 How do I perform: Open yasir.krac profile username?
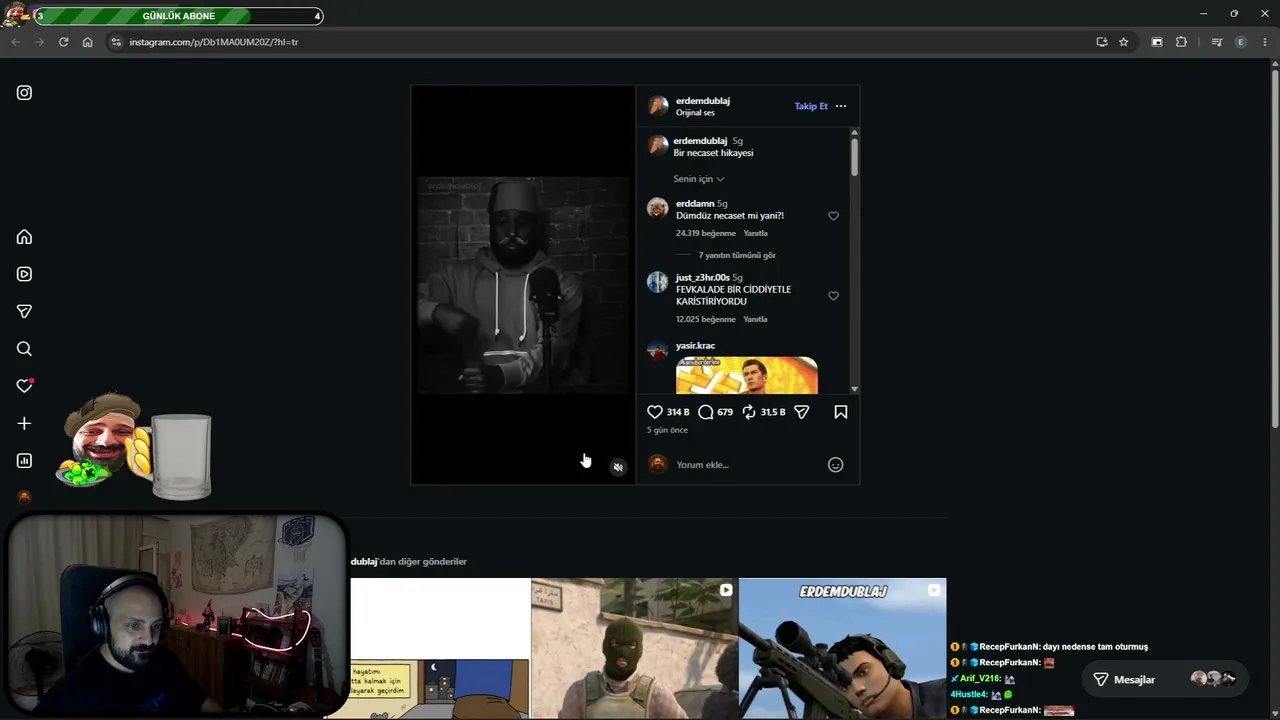(695, 346)
